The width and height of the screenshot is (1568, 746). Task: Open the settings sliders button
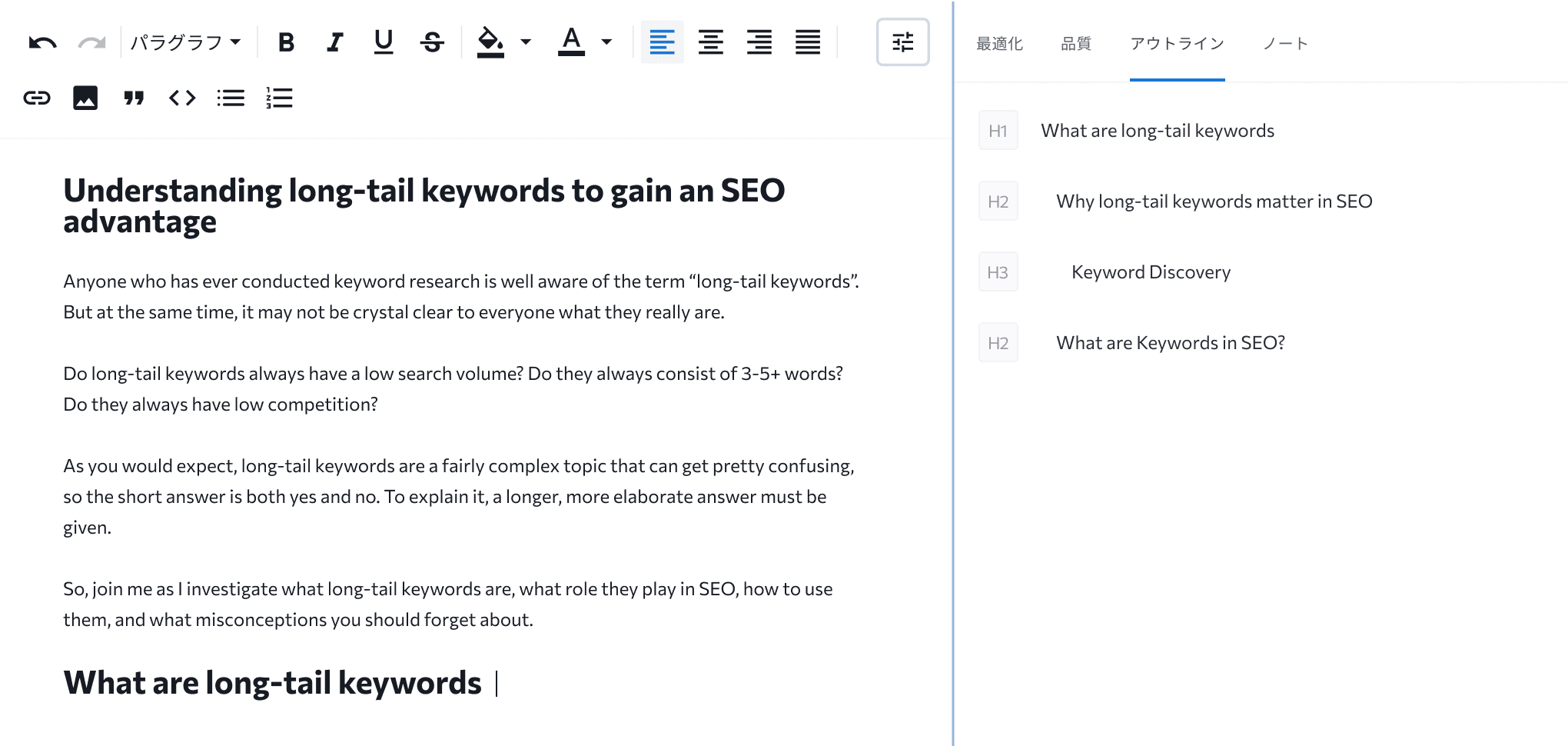[x=902, y=42]
